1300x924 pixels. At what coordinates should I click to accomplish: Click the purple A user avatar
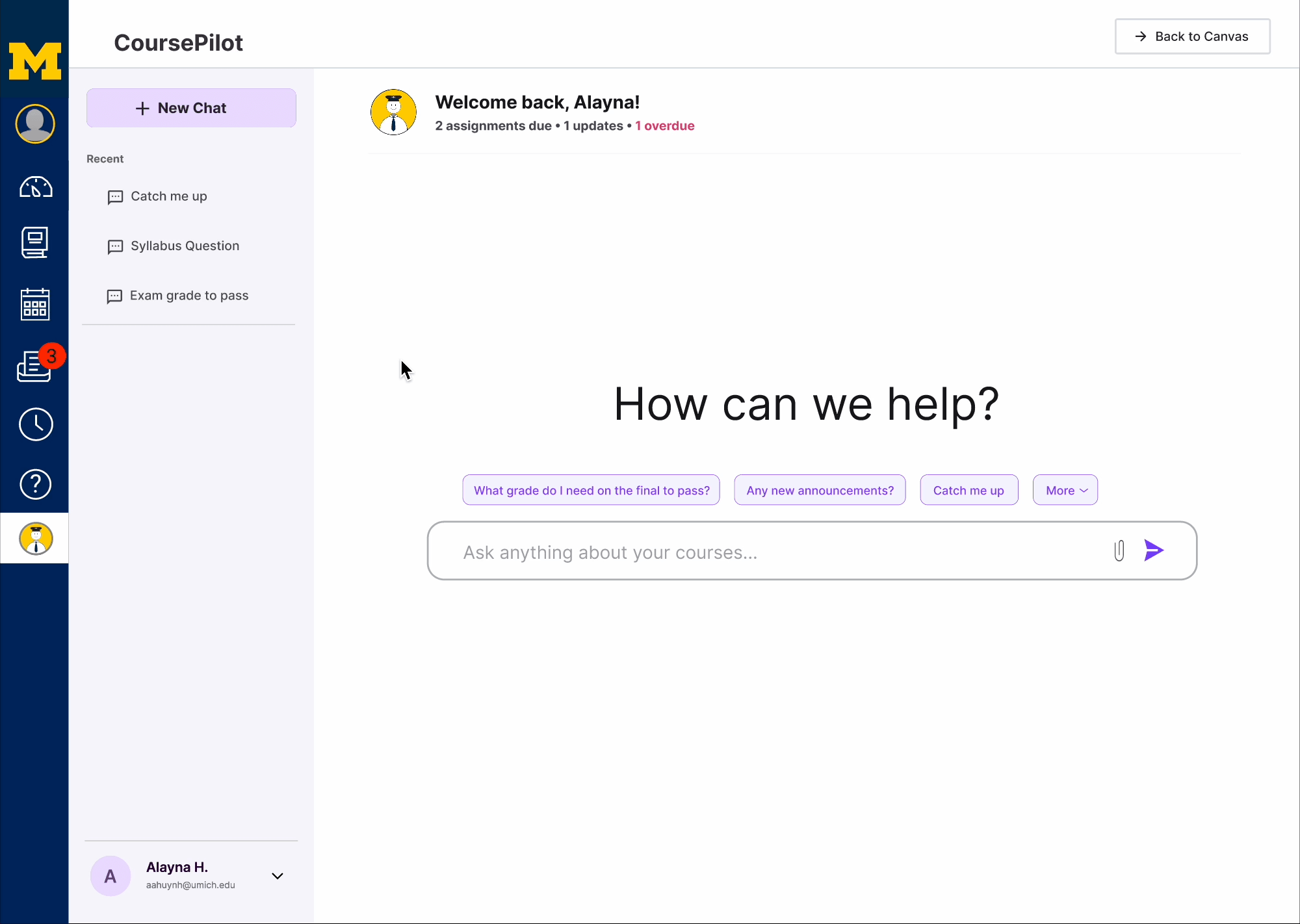[110, 876]
